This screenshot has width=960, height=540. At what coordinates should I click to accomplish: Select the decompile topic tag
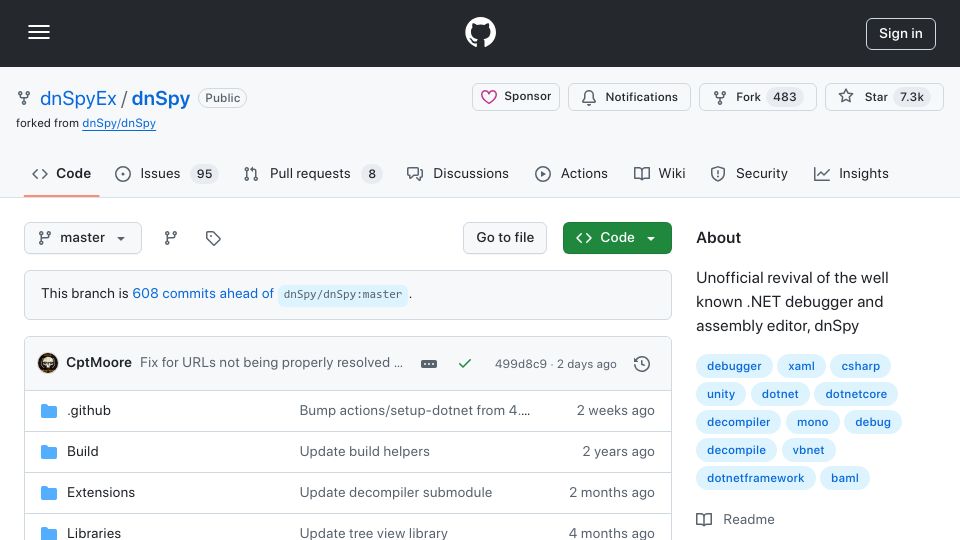click(736, 451)
